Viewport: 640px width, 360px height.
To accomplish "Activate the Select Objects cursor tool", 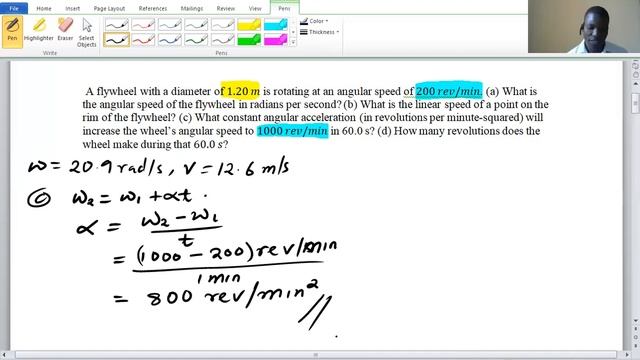I will [x=87, y=32].
